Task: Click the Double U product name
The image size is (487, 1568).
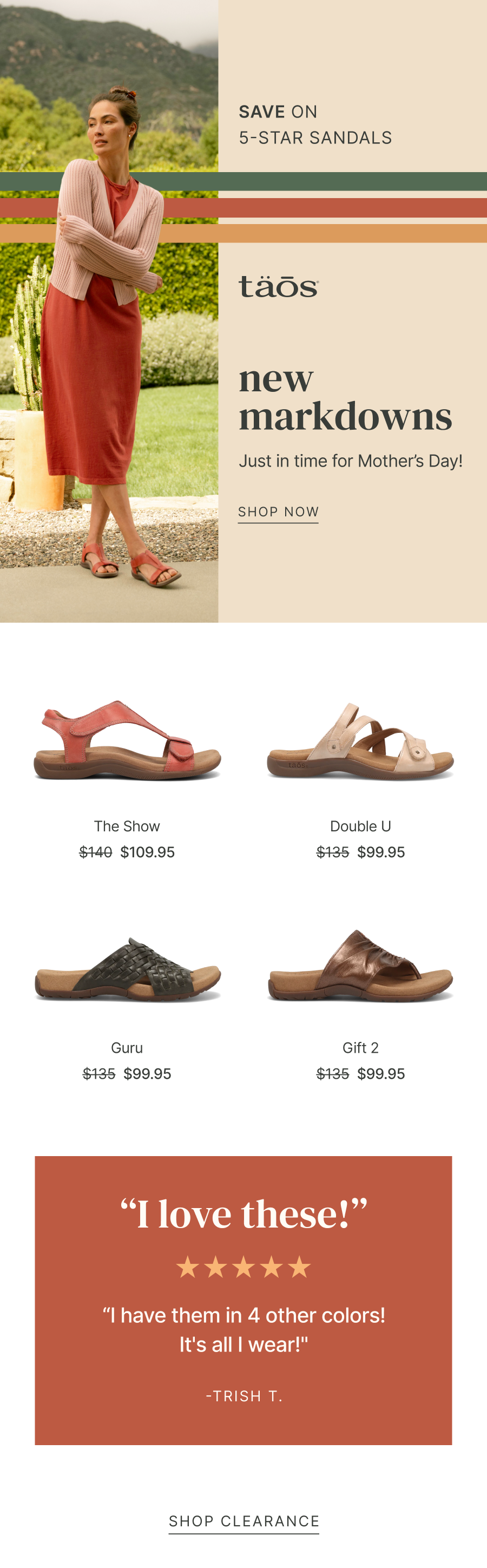Action: [360, 826]
